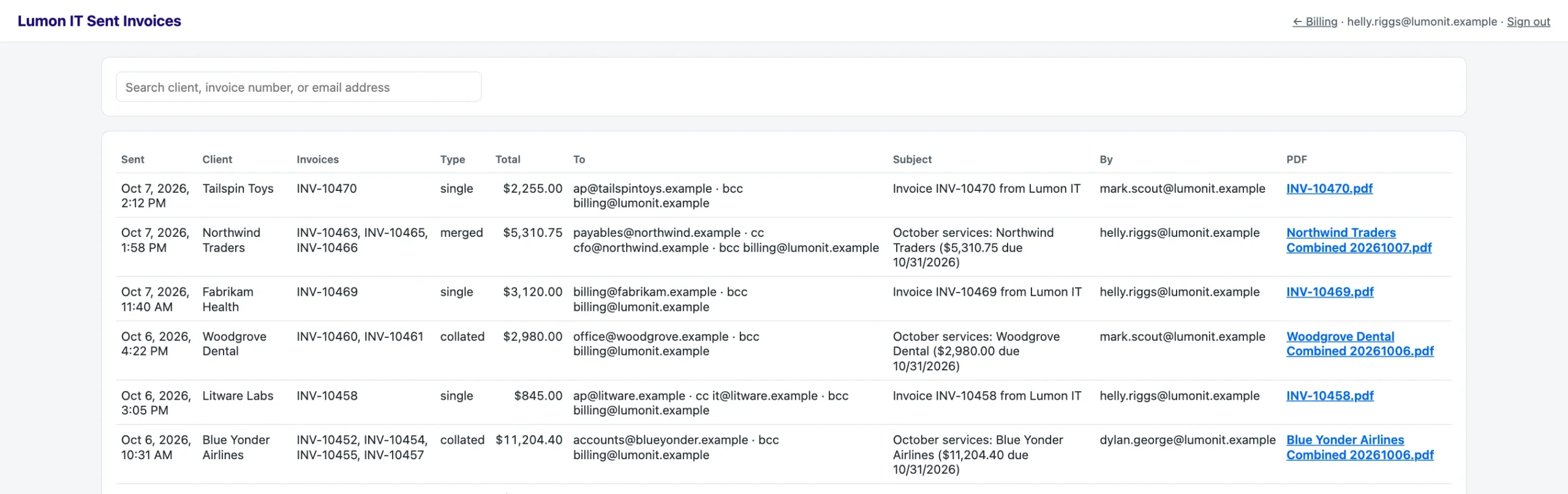
Task: Focus the invoice search field
Action: [x=298, y=87]
